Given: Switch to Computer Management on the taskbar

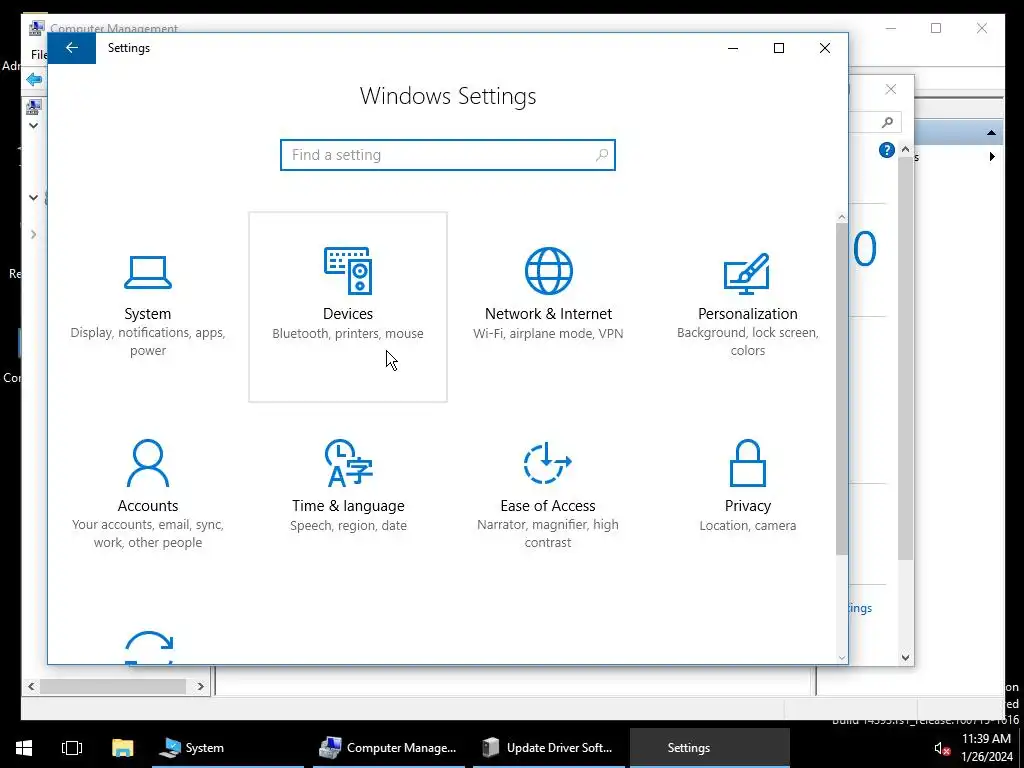Looking at the screenshot, I should (x=389, y=748).
